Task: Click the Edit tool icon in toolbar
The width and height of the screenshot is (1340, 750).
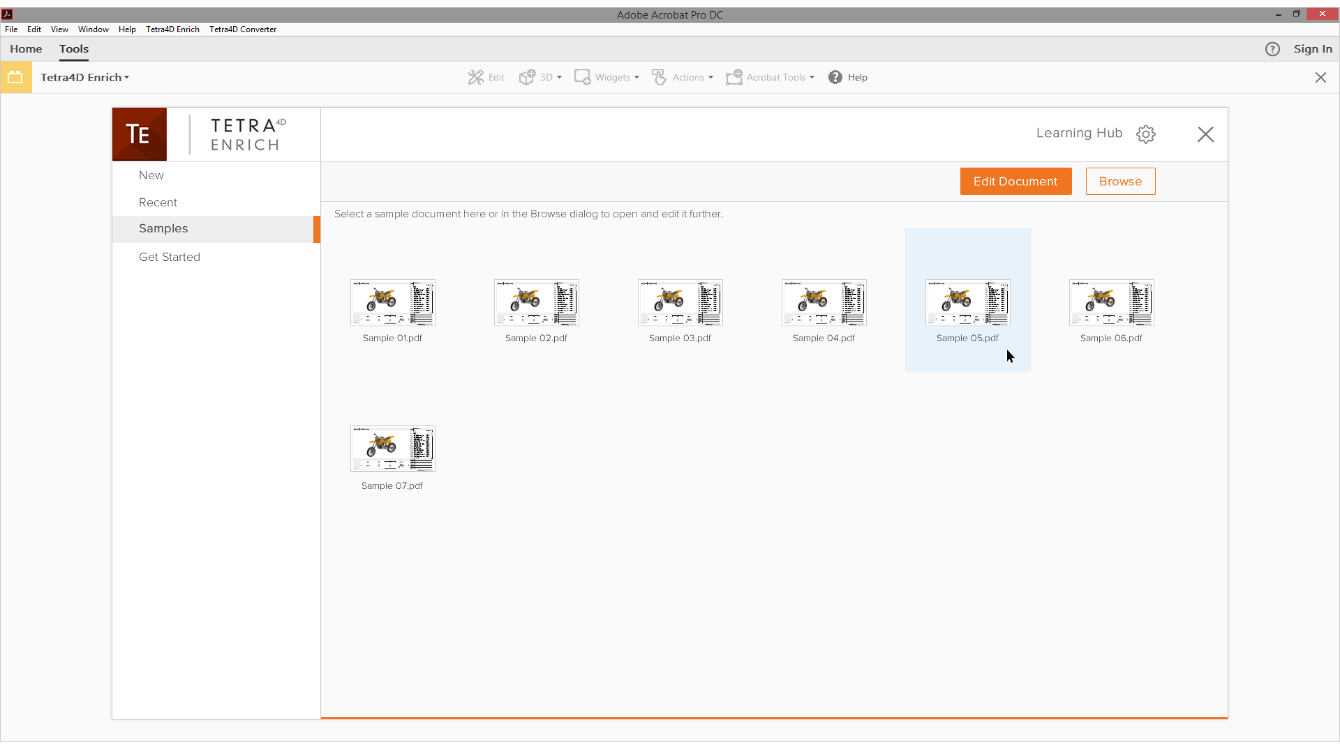Action: point(477,77)
